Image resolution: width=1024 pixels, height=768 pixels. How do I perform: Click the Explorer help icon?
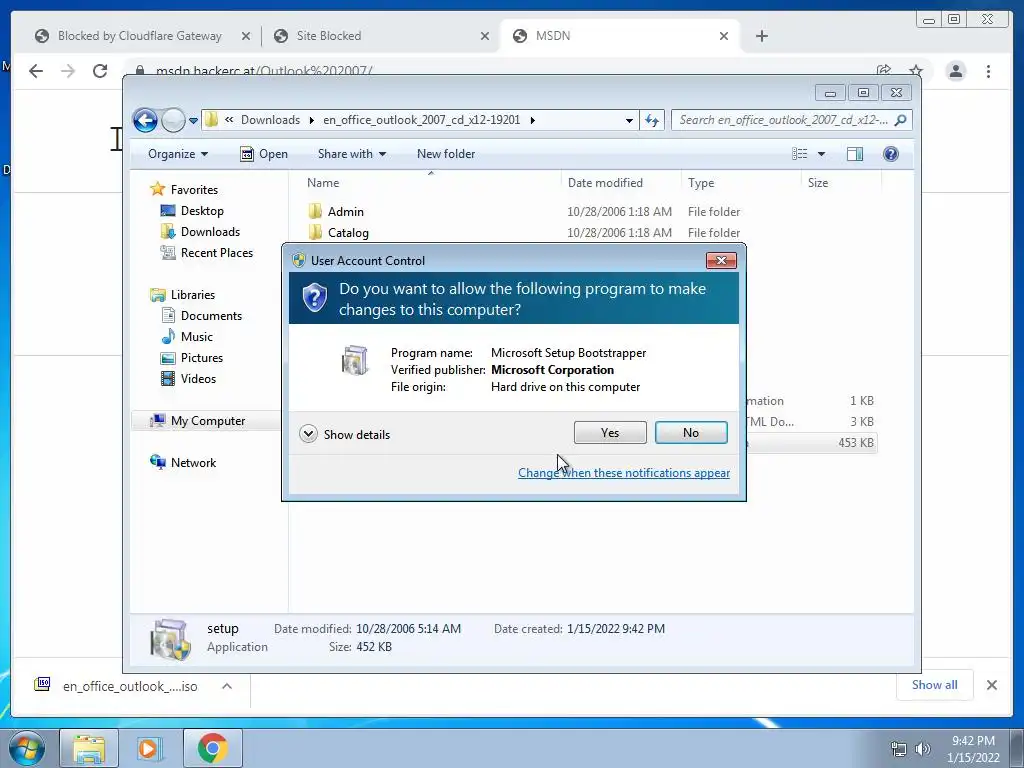[x=891, y=154]
